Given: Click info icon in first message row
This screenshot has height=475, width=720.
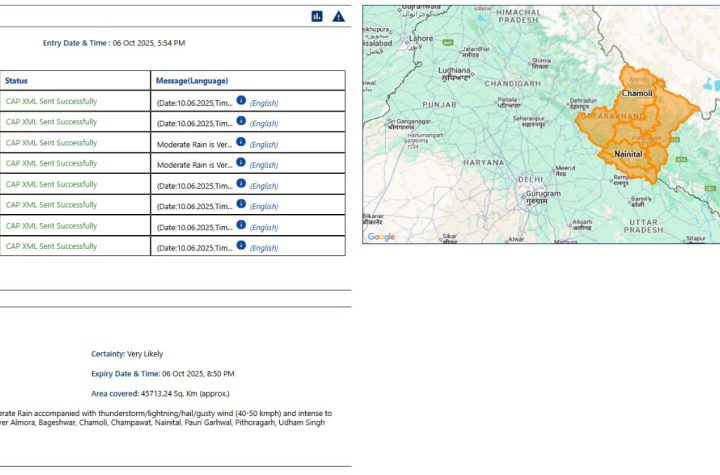Looking at the screenshot, I should (x=241, y=100).
